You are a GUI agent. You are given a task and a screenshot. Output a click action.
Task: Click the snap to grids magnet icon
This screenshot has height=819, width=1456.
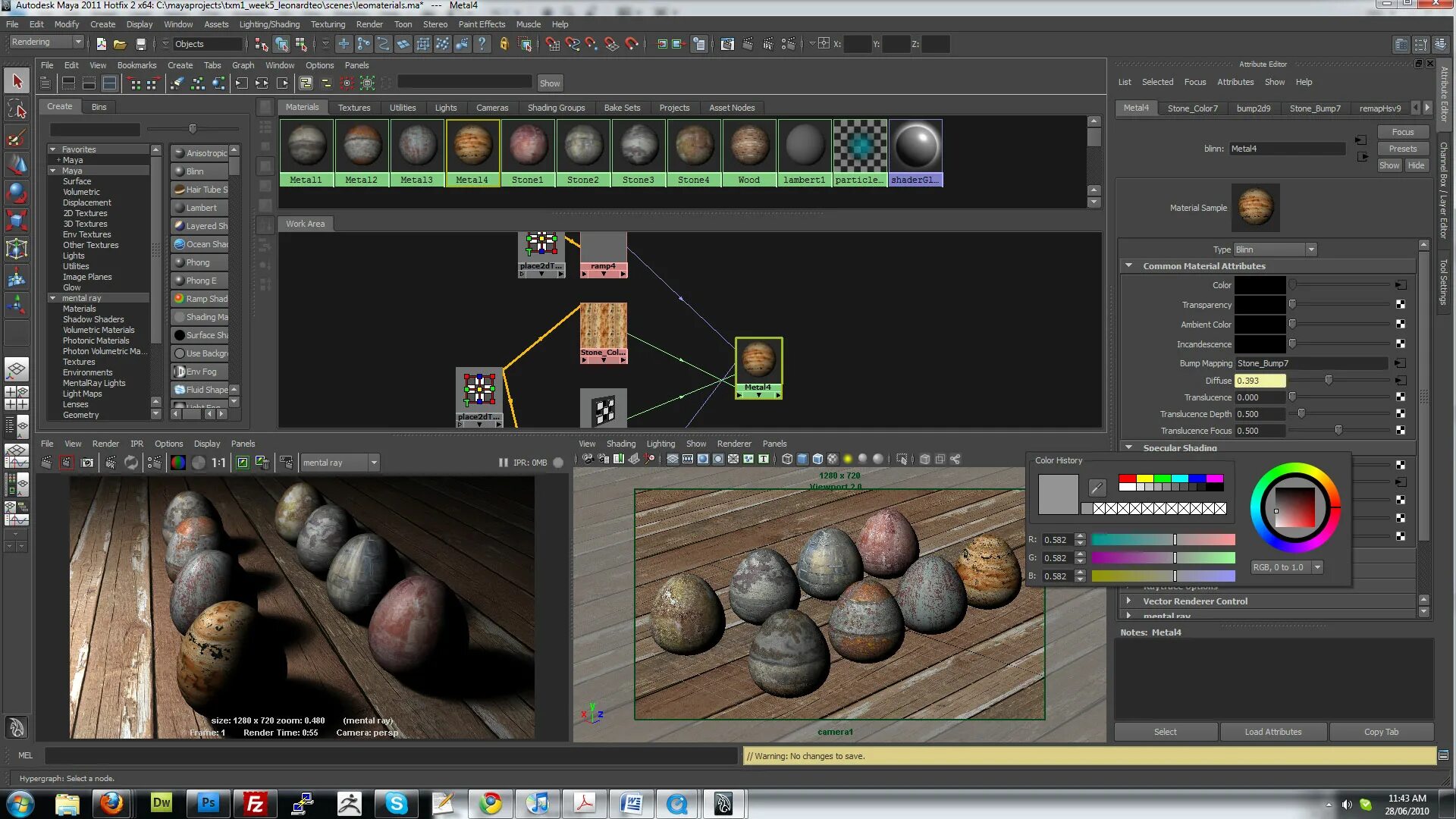click(x=552, y=44)
